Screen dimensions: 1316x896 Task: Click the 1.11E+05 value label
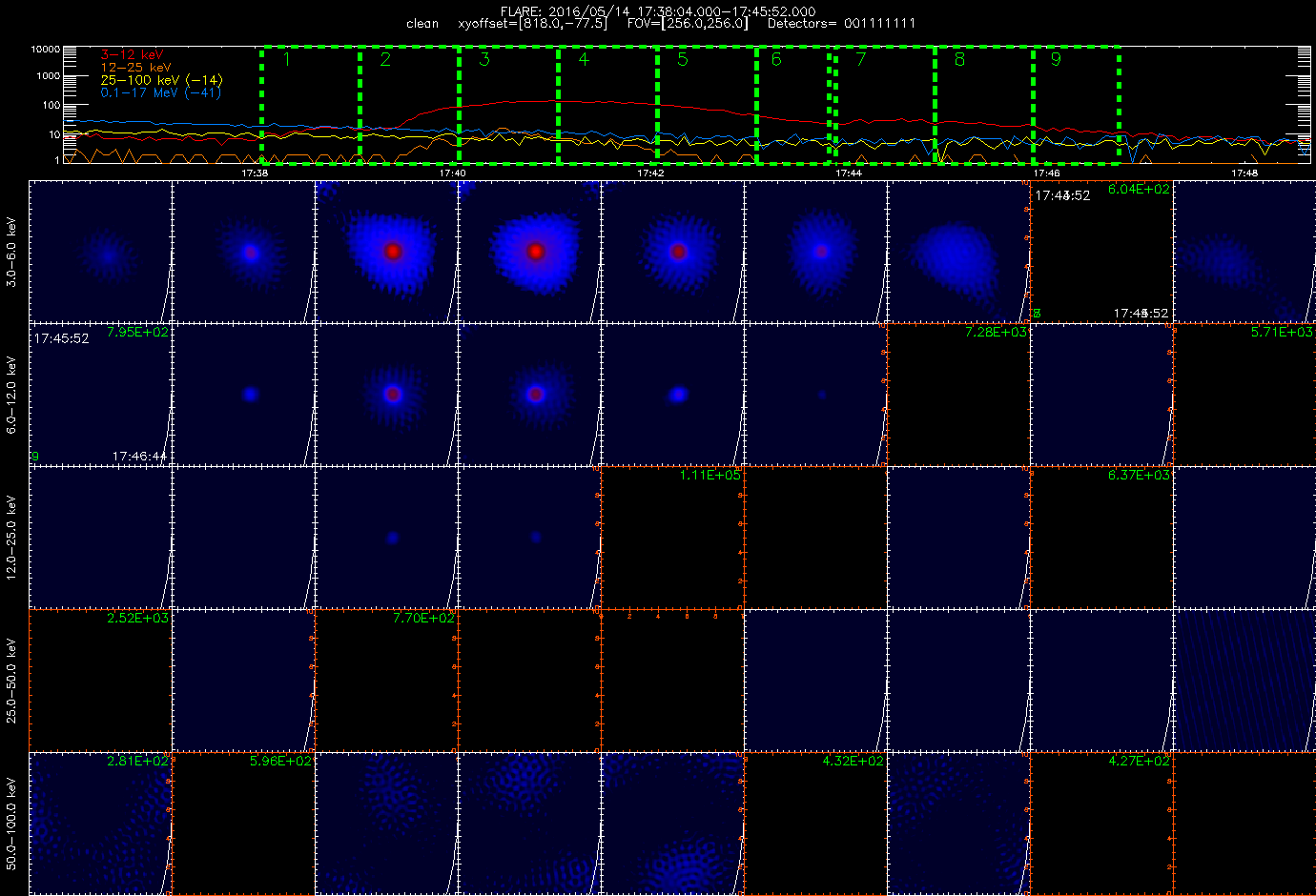709,476
